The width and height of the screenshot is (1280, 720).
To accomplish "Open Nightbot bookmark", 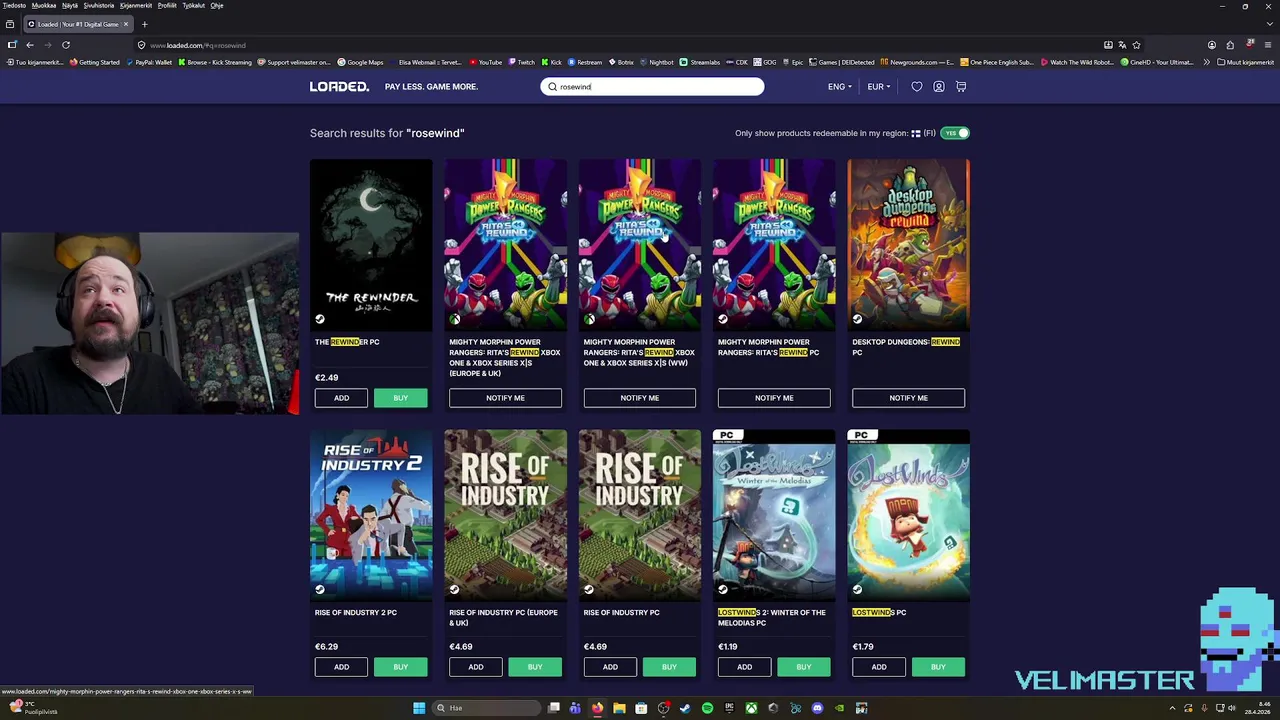I will pyautogui.click(x=656, y=62).
